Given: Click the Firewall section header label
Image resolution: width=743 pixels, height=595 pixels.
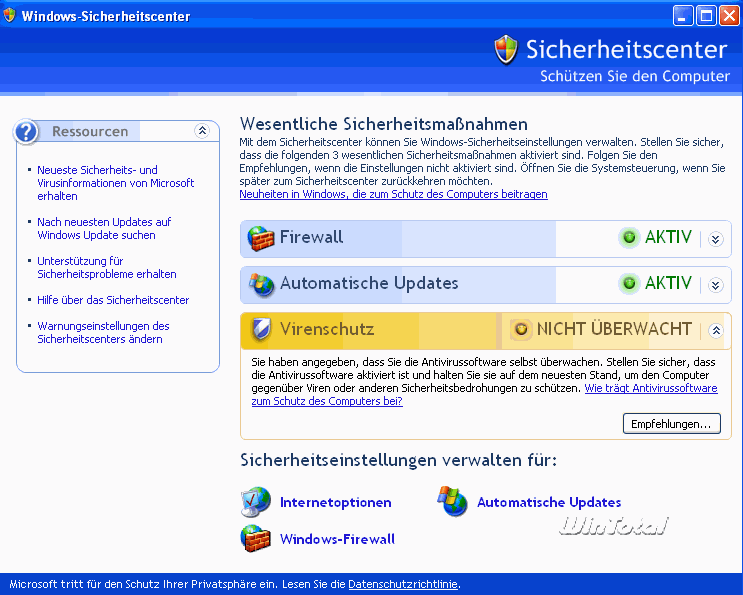Looking at the screenshot, I should coord(311,237).
